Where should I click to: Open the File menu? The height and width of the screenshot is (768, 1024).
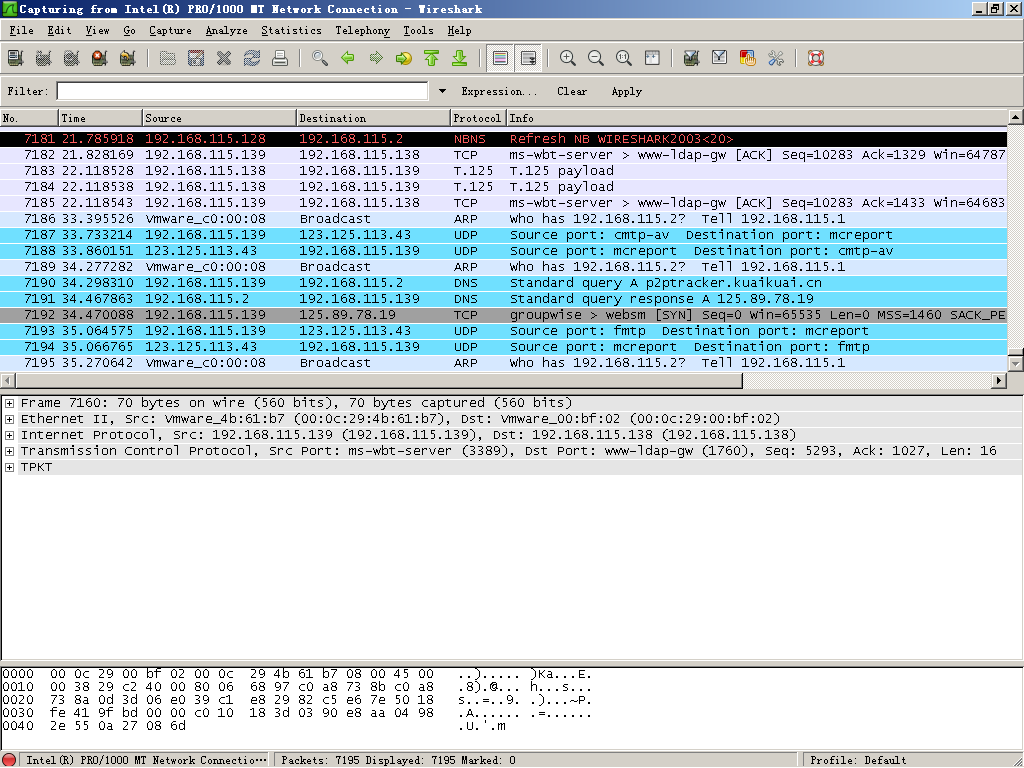coord(21,30)
